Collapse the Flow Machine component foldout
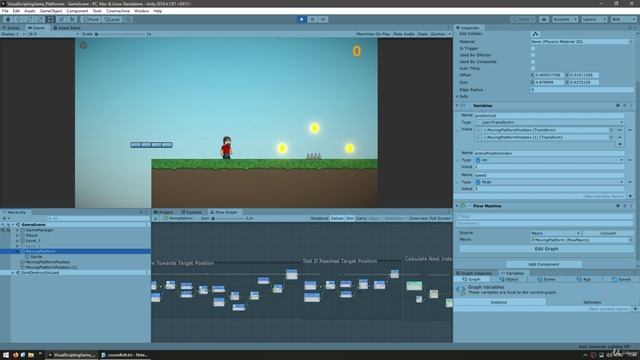The width and height of the screenshot is (640, 360). [457, 206]
